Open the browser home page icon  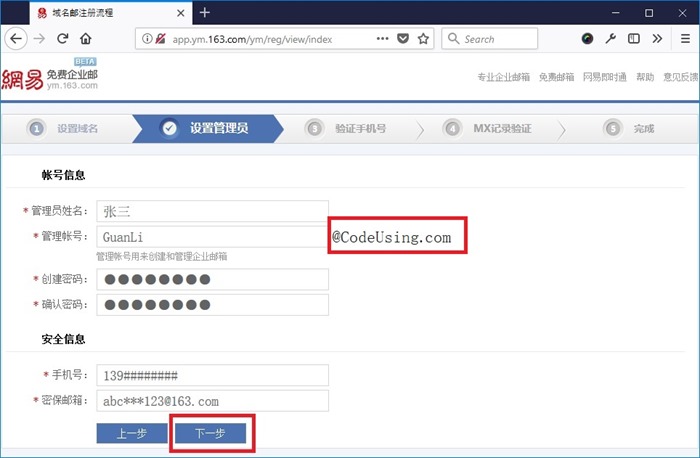coord(86,39)
